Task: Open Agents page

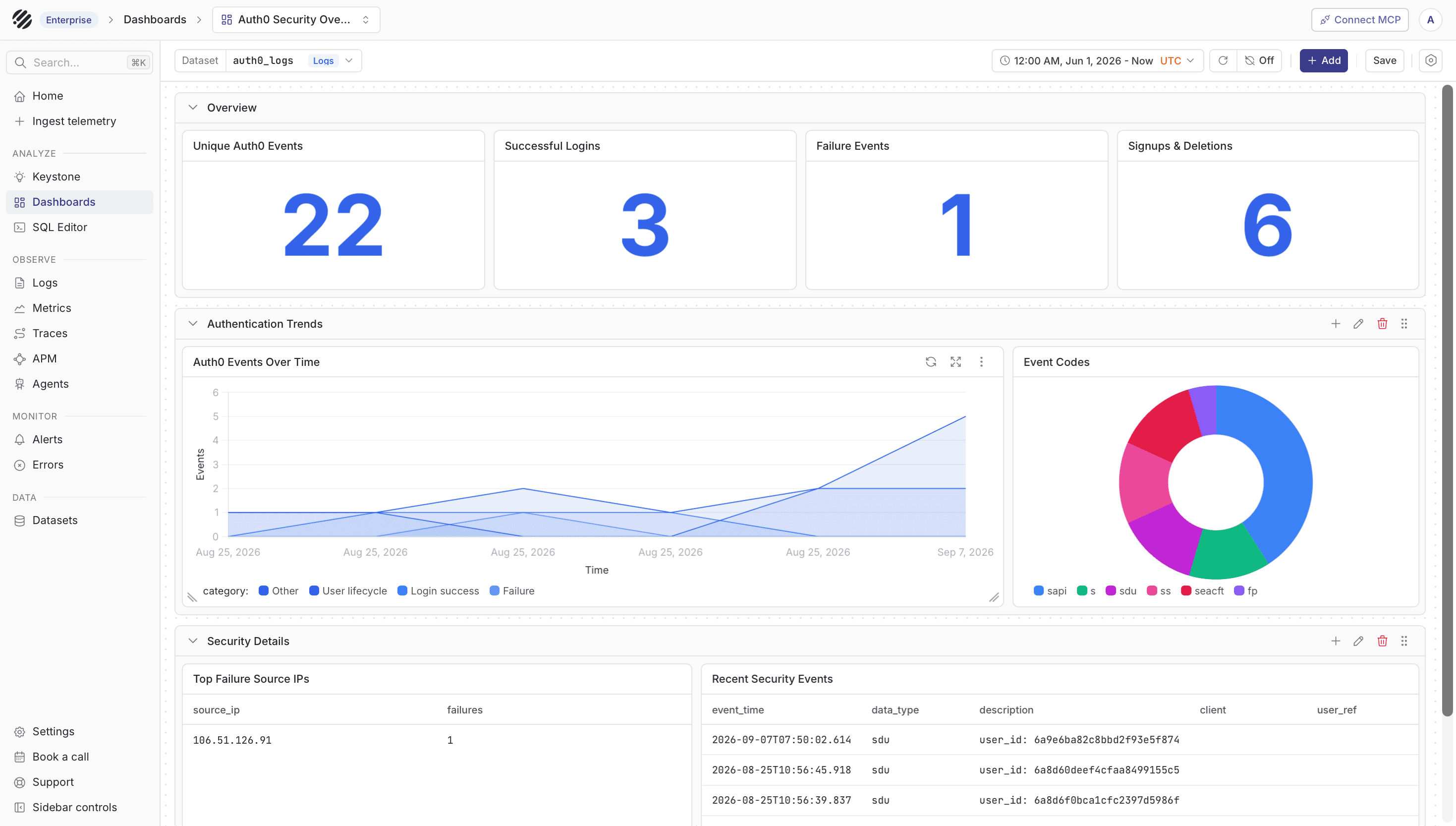Action: 79,384
